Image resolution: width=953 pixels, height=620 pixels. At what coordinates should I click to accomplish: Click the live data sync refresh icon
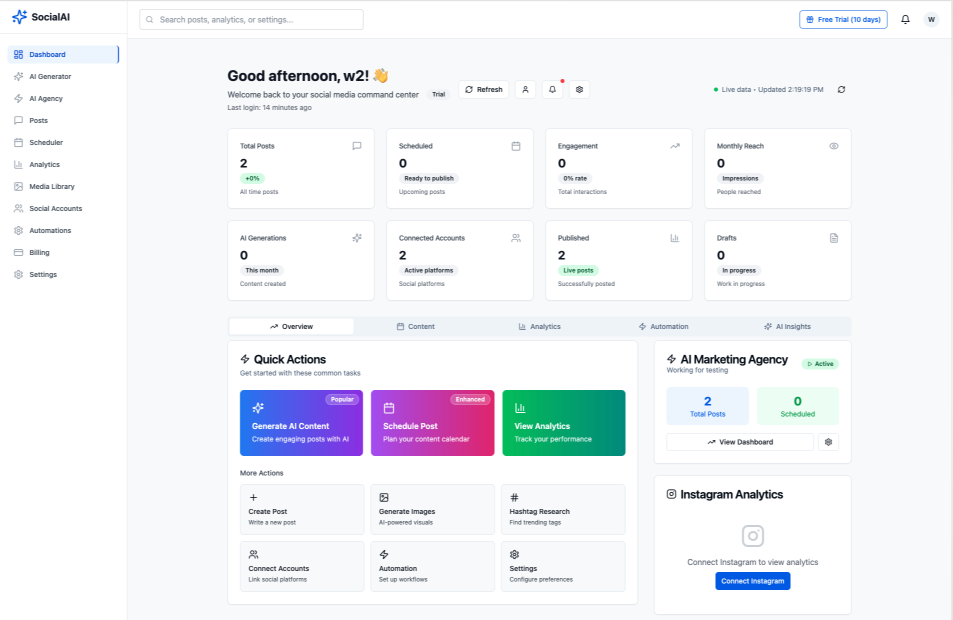pos(841,88)
